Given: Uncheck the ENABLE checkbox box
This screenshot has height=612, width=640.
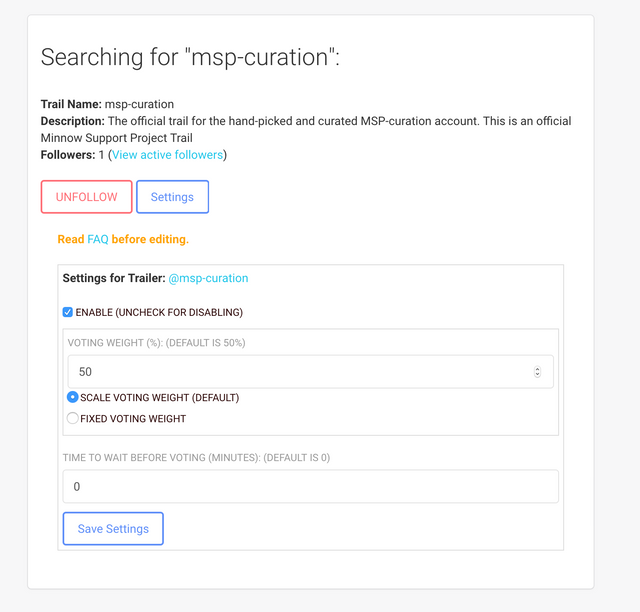Looking at the screenshot, I should (68, 312).
